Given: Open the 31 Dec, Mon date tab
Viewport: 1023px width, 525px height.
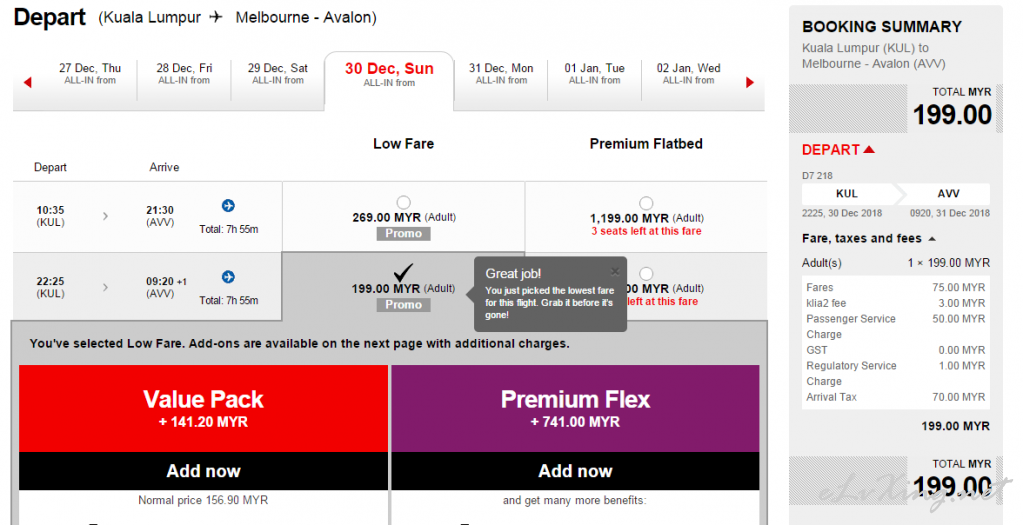Looking at the screenshot, I should point(501,73).
